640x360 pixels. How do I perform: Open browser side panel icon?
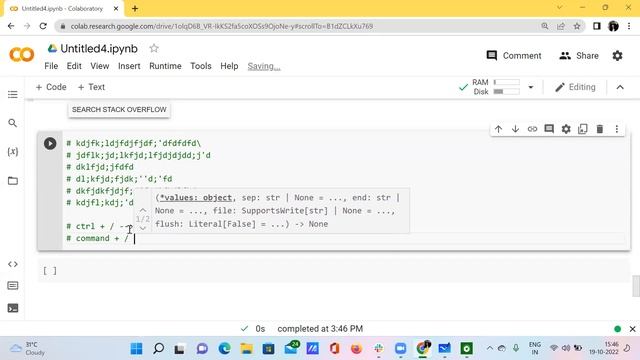pyautogui.click(x=597, y=26)
